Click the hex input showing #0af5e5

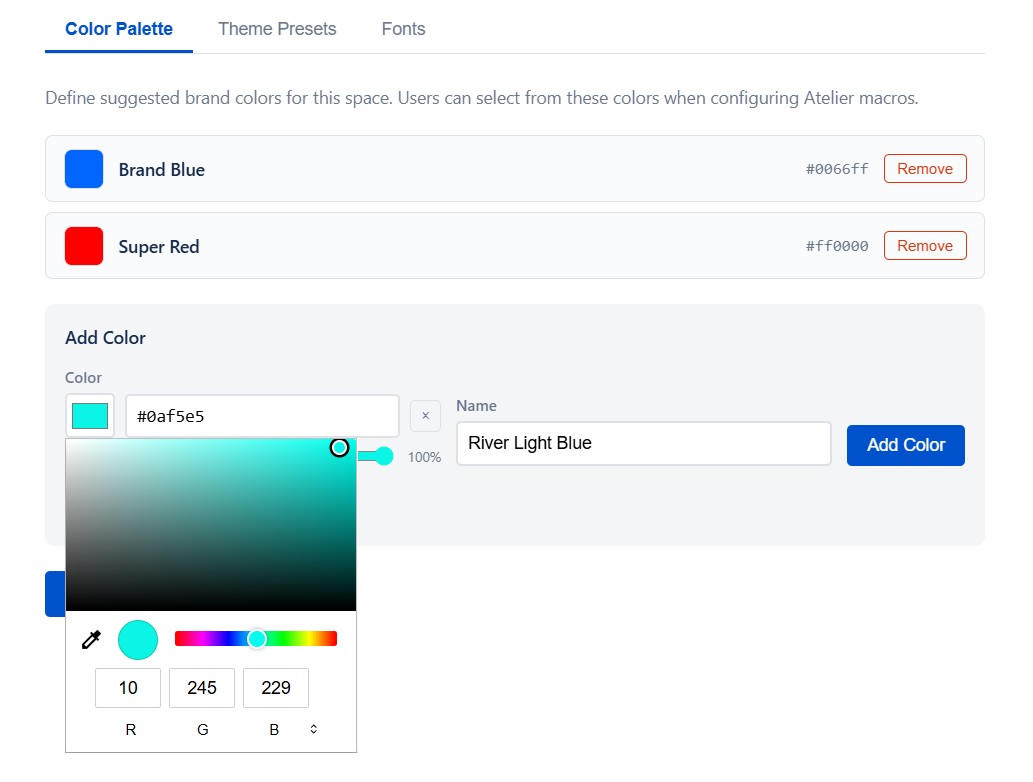(x=262, y=415)
